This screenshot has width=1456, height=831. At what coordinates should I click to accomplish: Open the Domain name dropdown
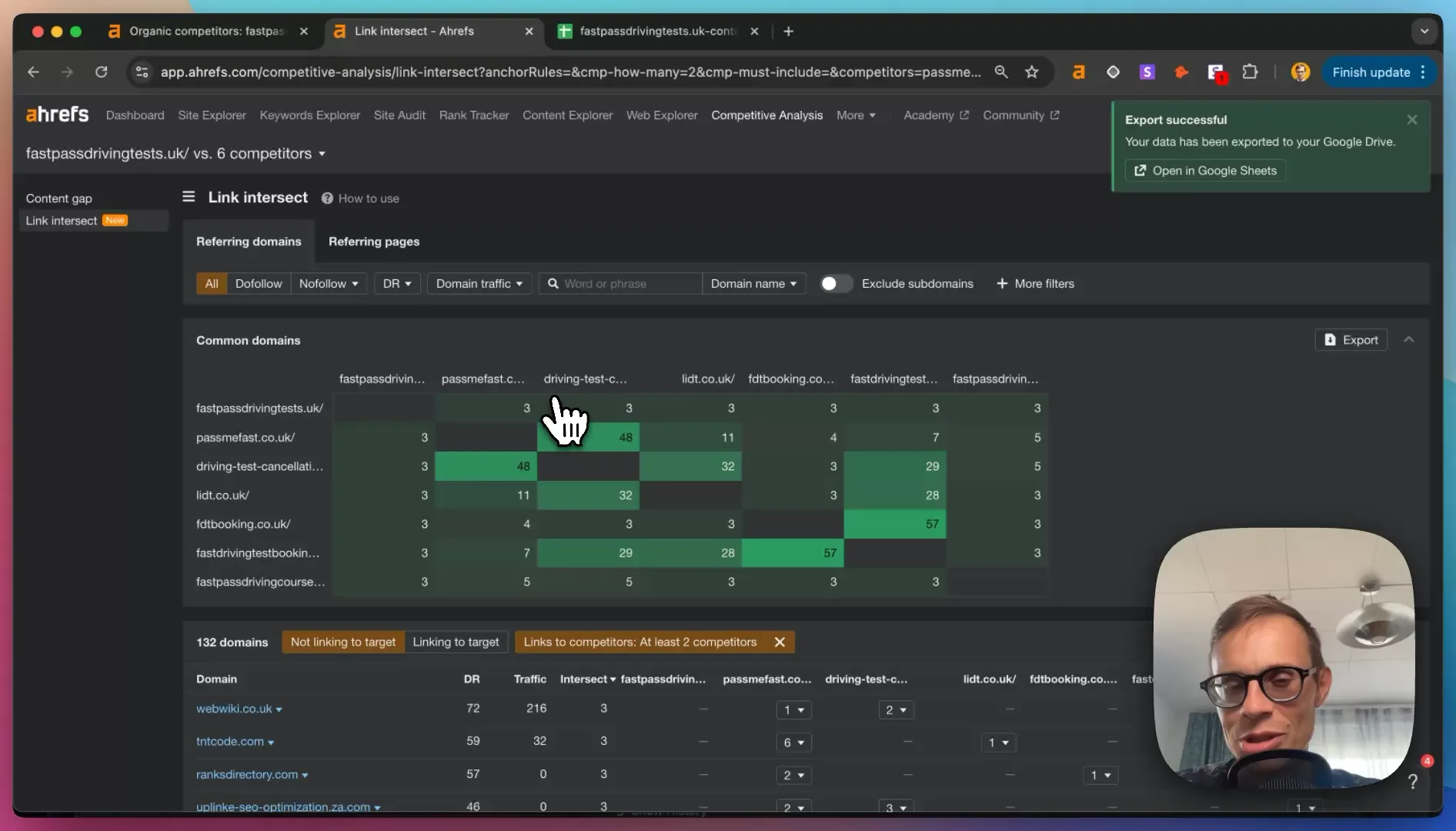(x=753, y=284)
